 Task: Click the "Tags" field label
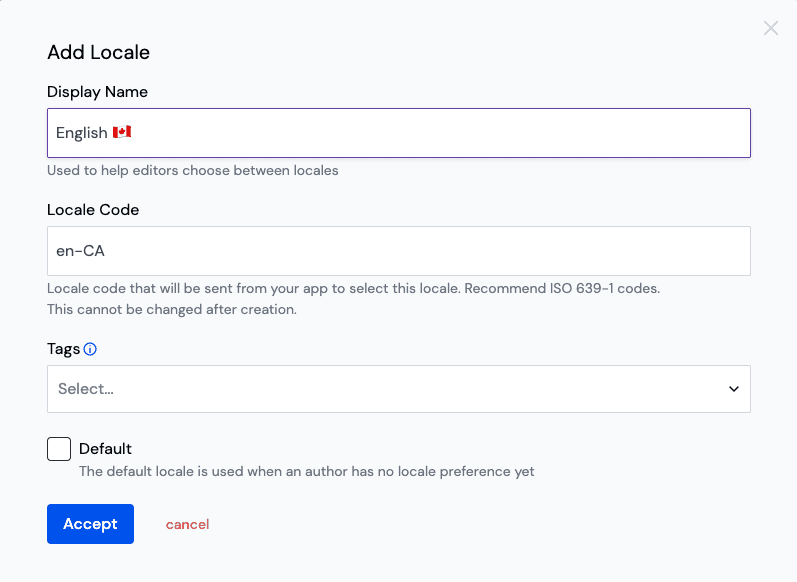pyautogui.click(x=63, y=349)
